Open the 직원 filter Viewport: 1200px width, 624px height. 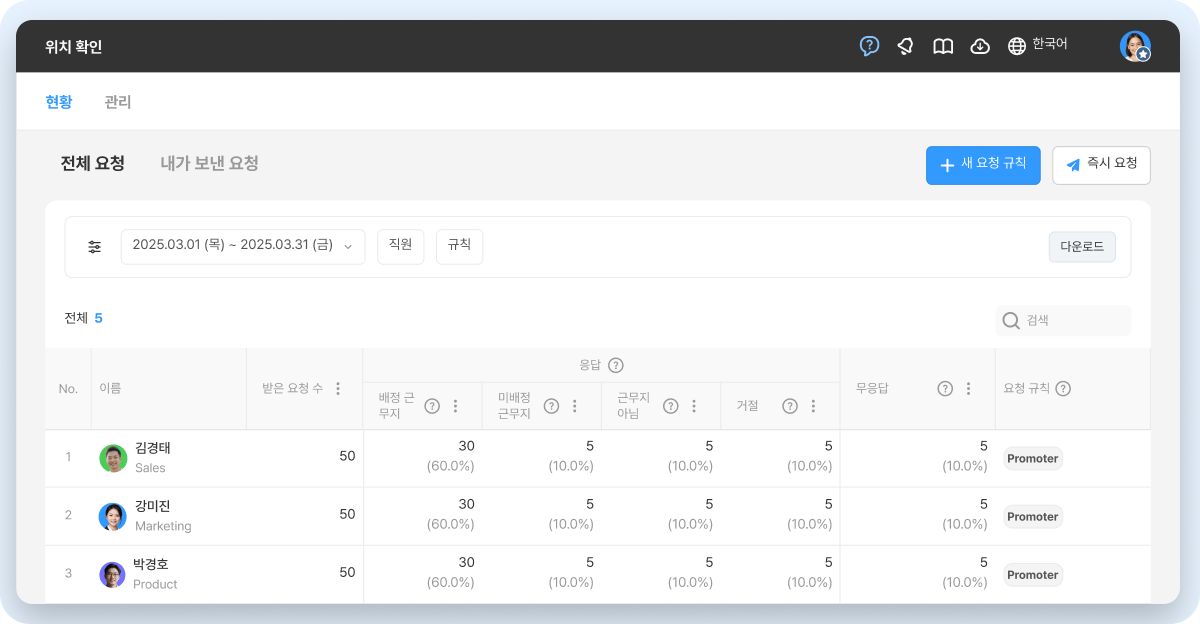400,246
